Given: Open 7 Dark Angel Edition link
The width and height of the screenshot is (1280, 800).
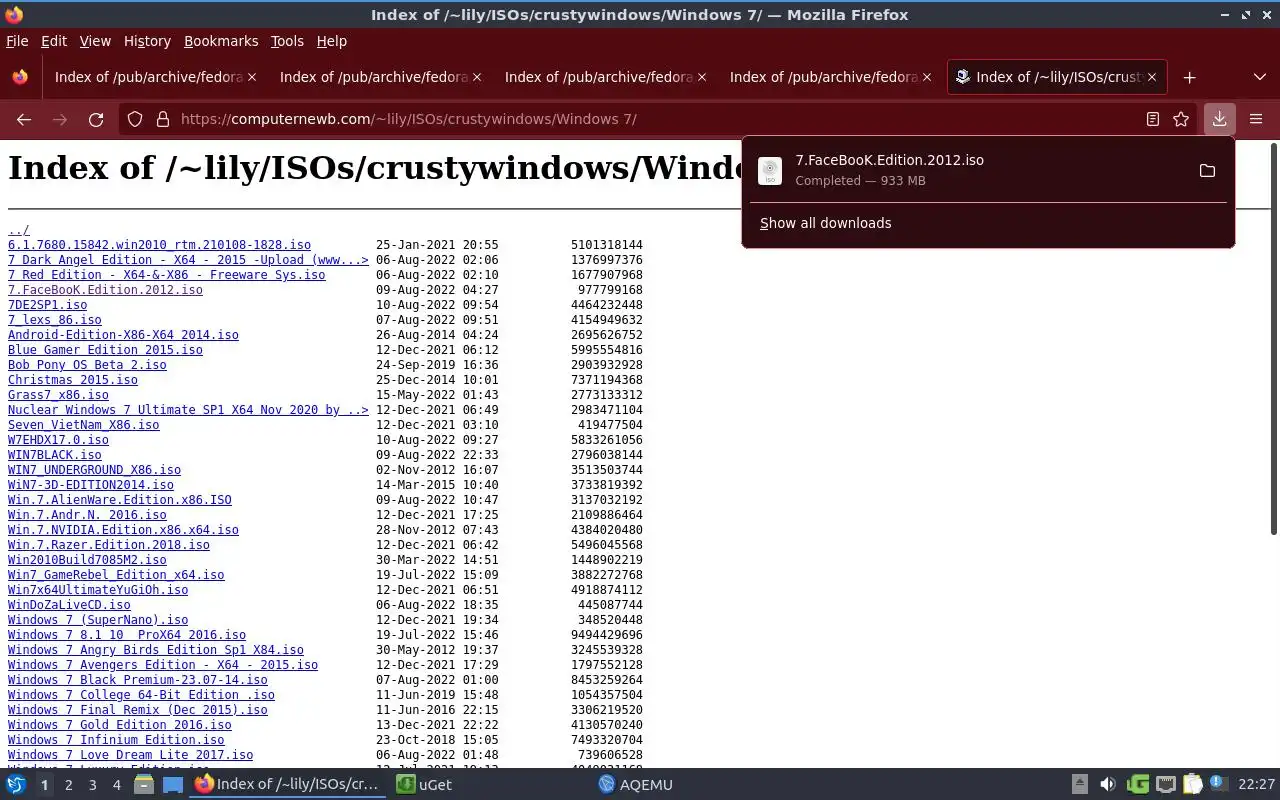Looking at the screenshot, I should point(188,260).
